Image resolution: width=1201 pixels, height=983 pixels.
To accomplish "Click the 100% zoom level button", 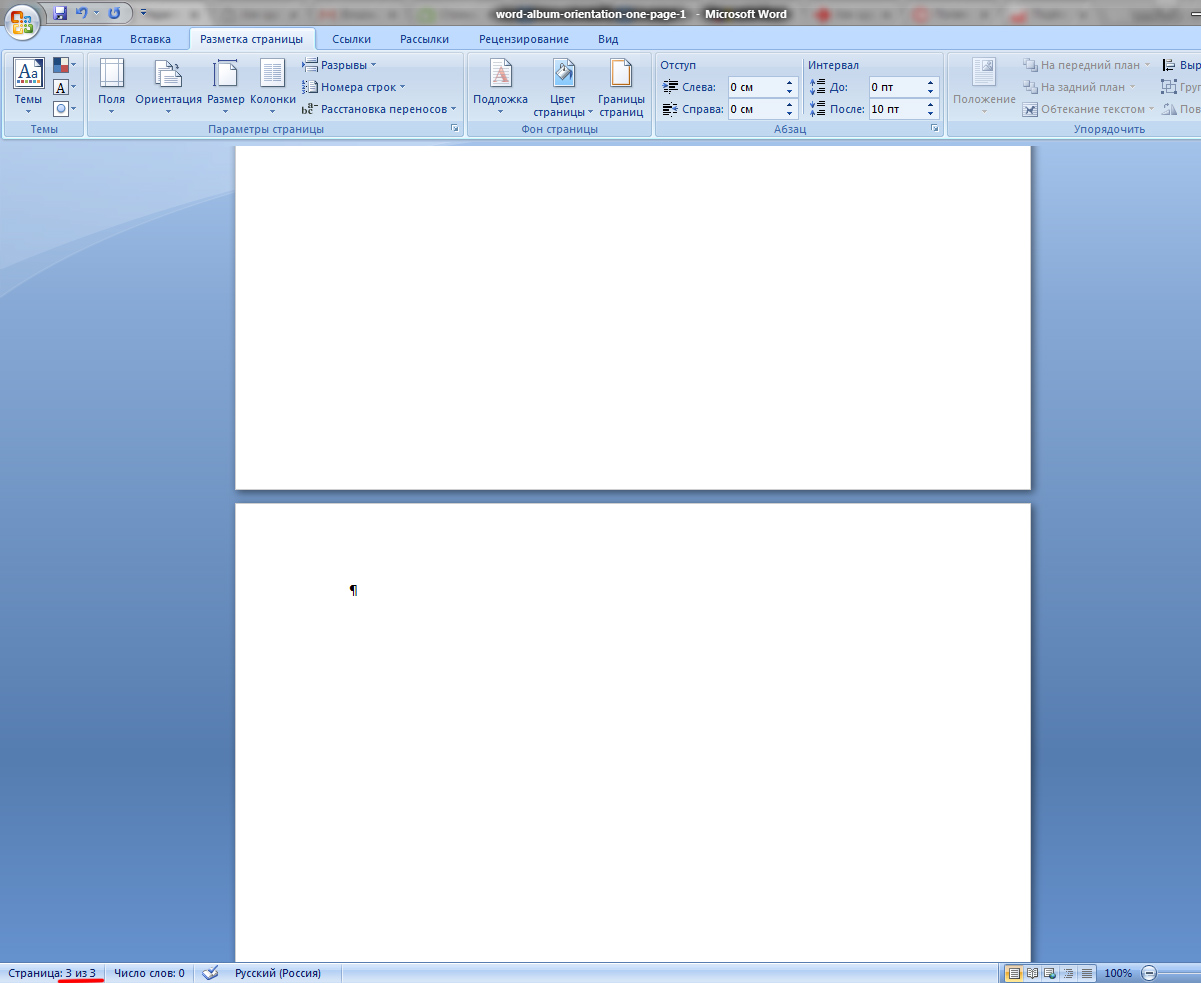I will (x=1118, y=973).
